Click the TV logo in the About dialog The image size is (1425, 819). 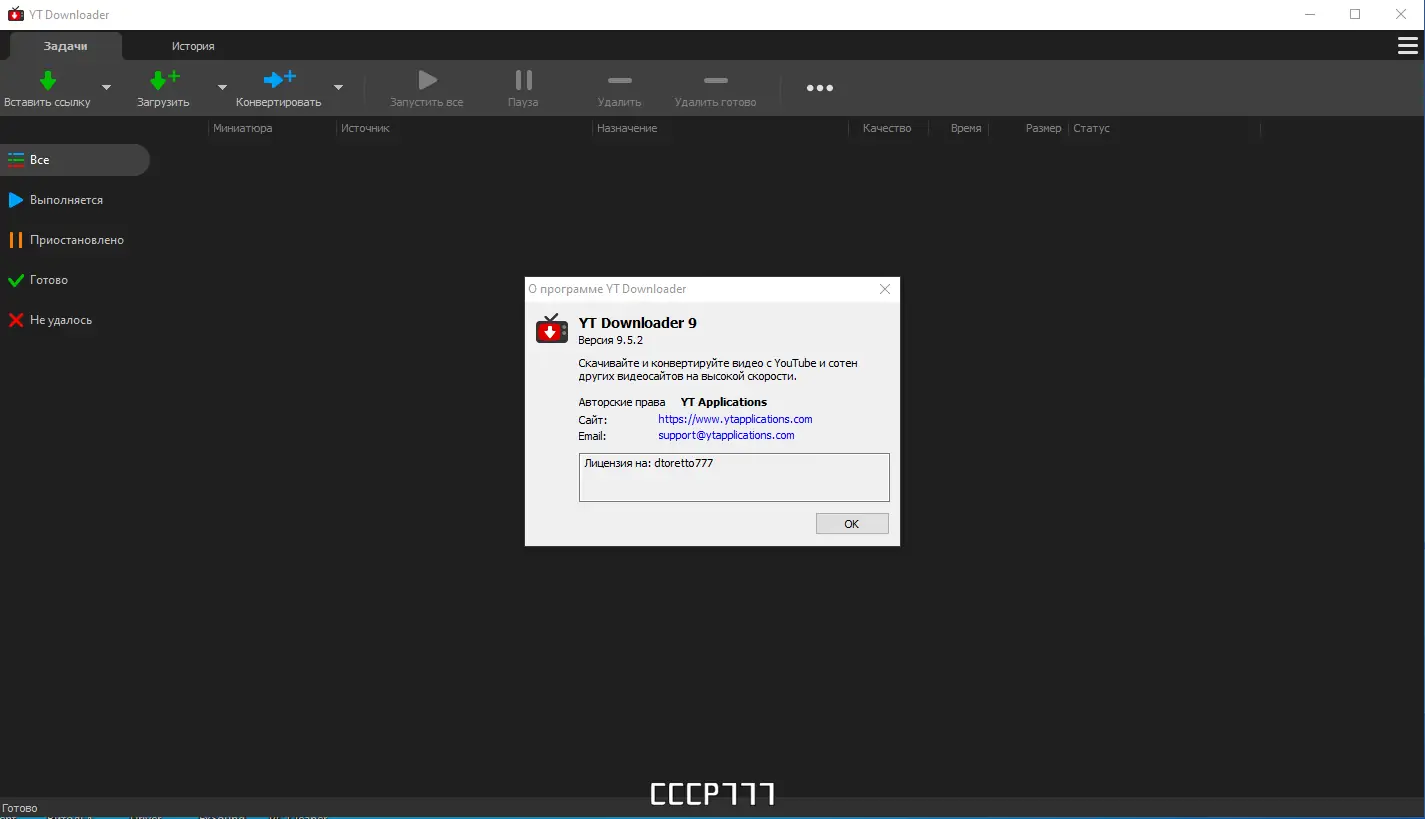click(552, 328)
